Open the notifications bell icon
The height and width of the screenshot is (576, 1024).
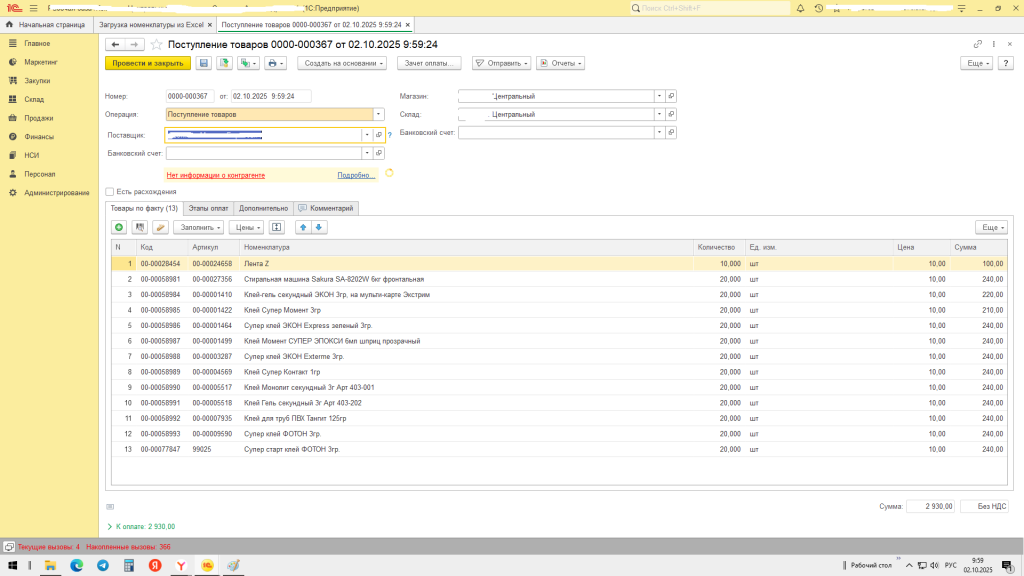click(800, 8)
